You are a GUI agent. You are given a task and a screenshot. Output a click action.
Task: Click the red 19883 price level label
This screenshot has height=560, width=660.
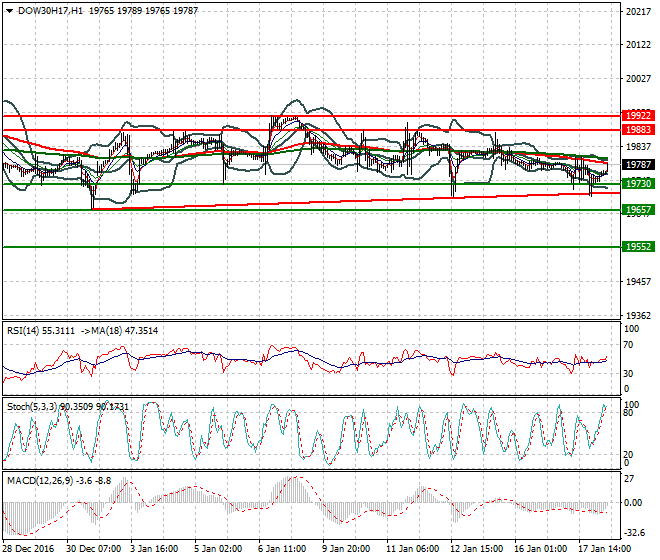coord(638,130)
